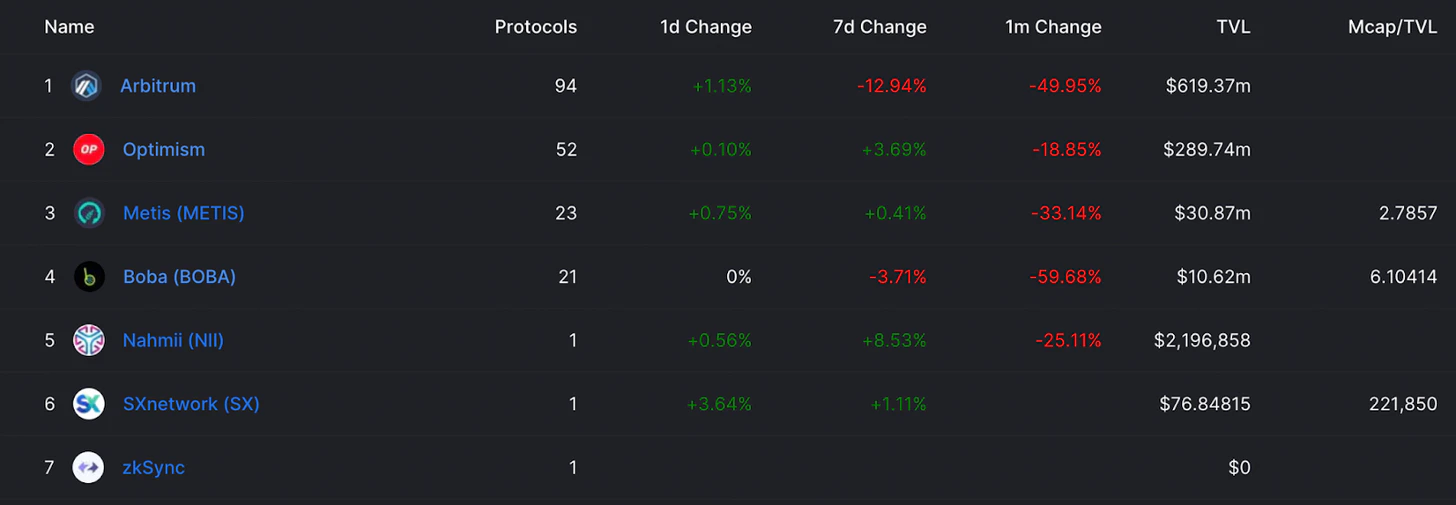Viewport: 1456px width, 505px height.
Task: Open the Arbitrum chain link
Action: coord(158,86)
